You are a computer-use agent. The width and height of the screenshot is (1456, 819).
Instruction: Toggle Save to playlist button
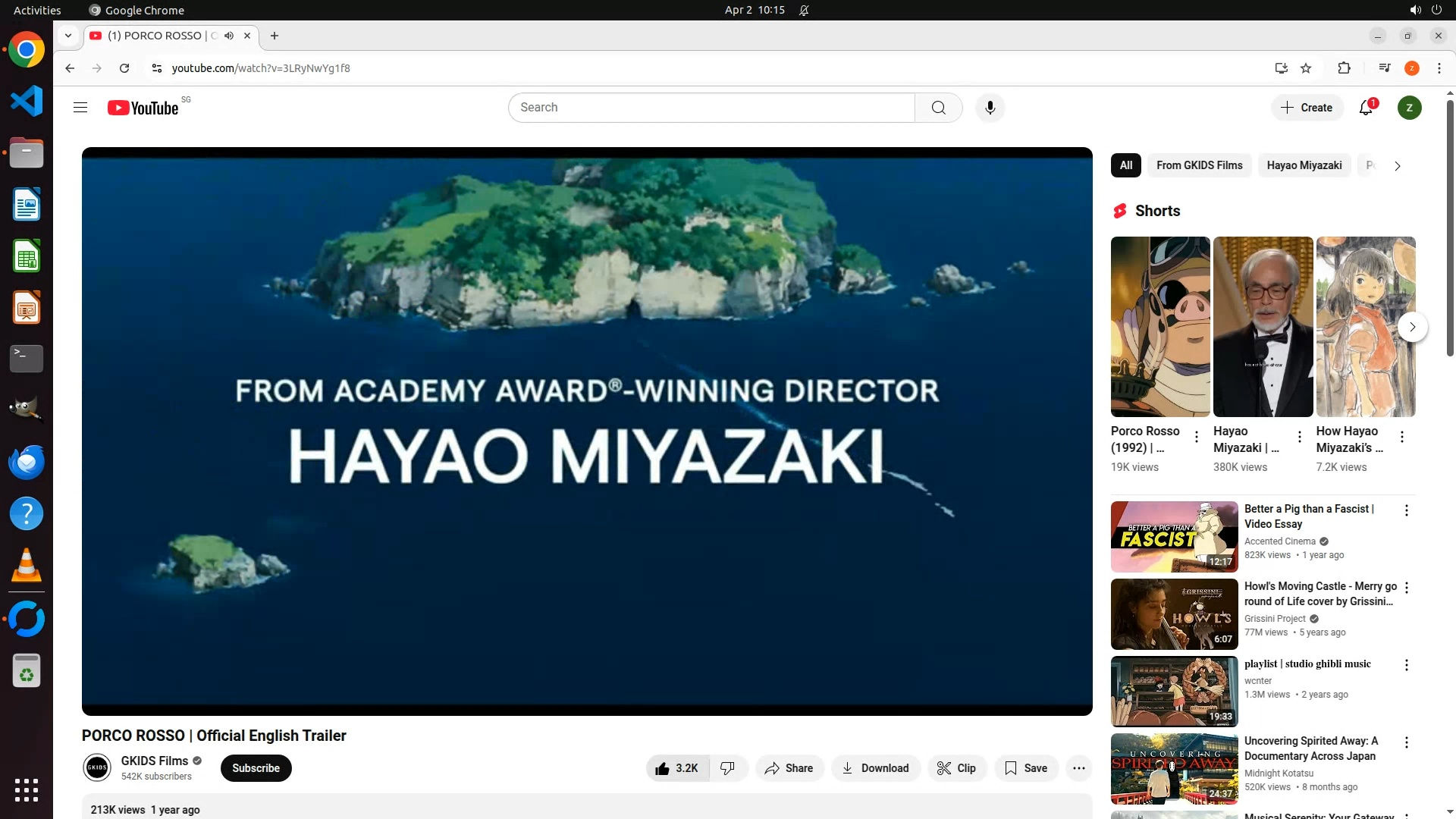(x=1026, y=768)
